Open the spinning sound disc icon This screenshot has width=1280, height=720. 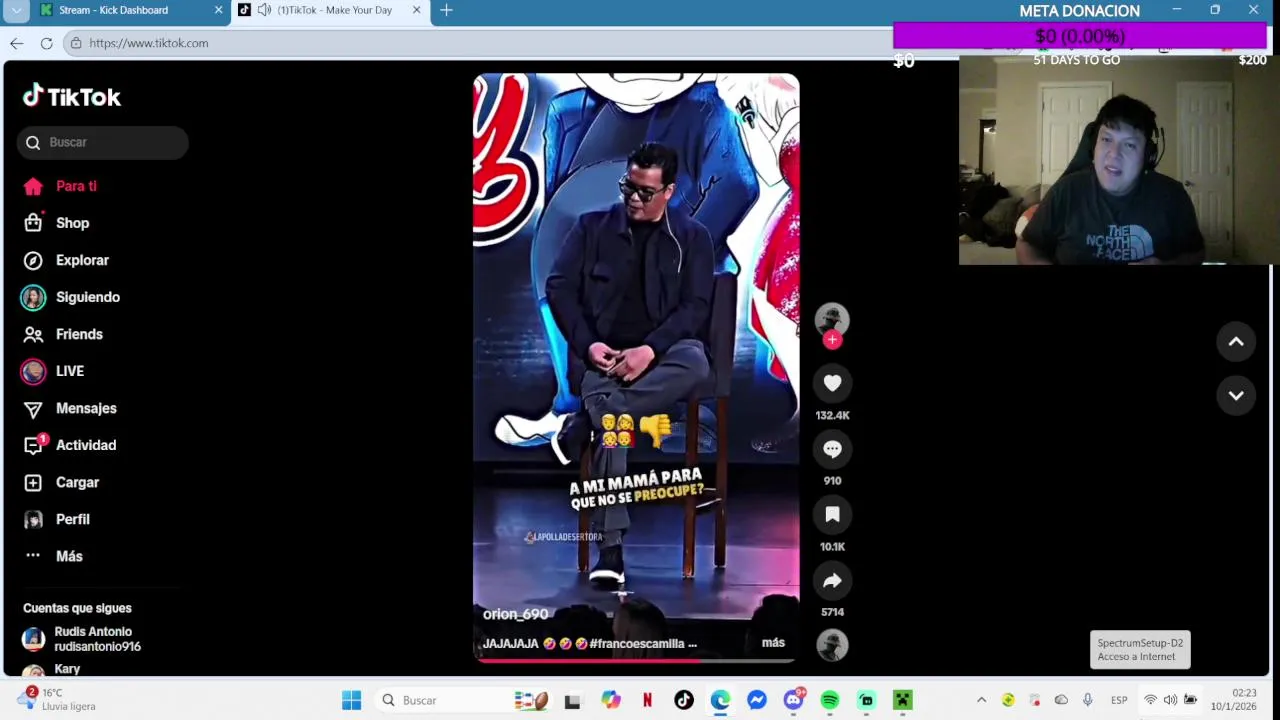point(832,645)
